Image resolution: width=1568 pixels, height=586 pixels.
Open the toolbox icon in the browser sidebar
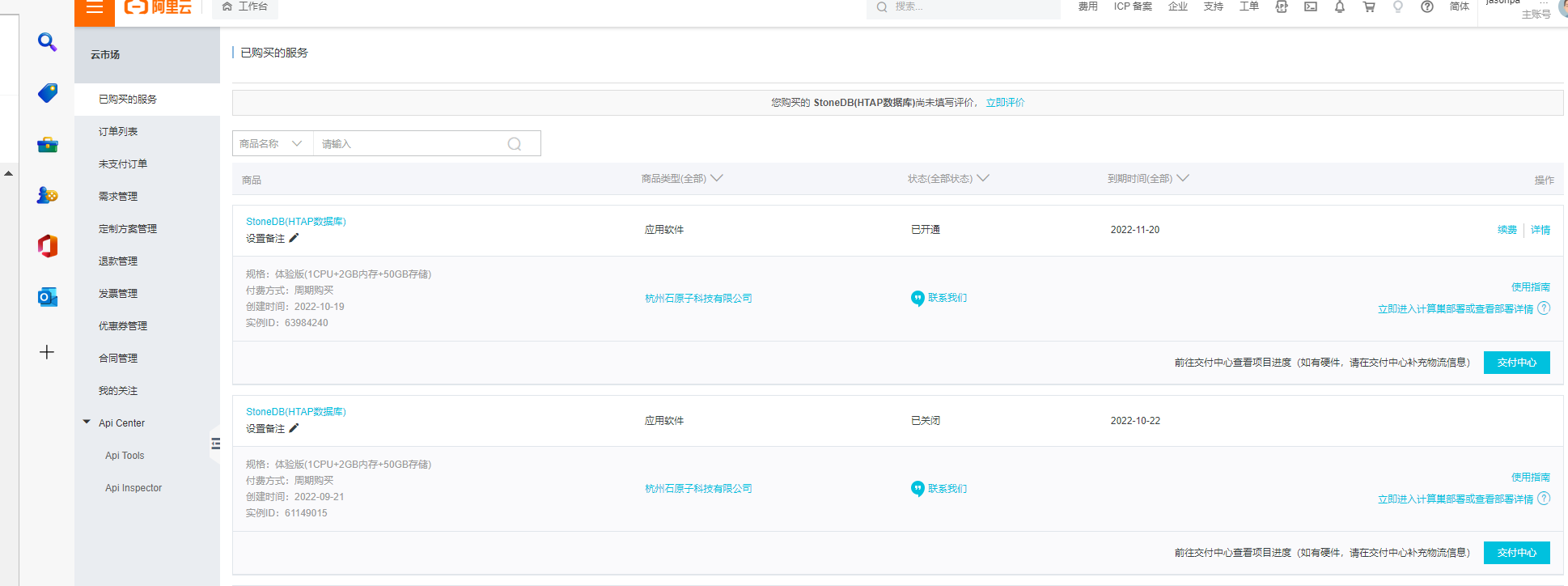coord(48,145)
